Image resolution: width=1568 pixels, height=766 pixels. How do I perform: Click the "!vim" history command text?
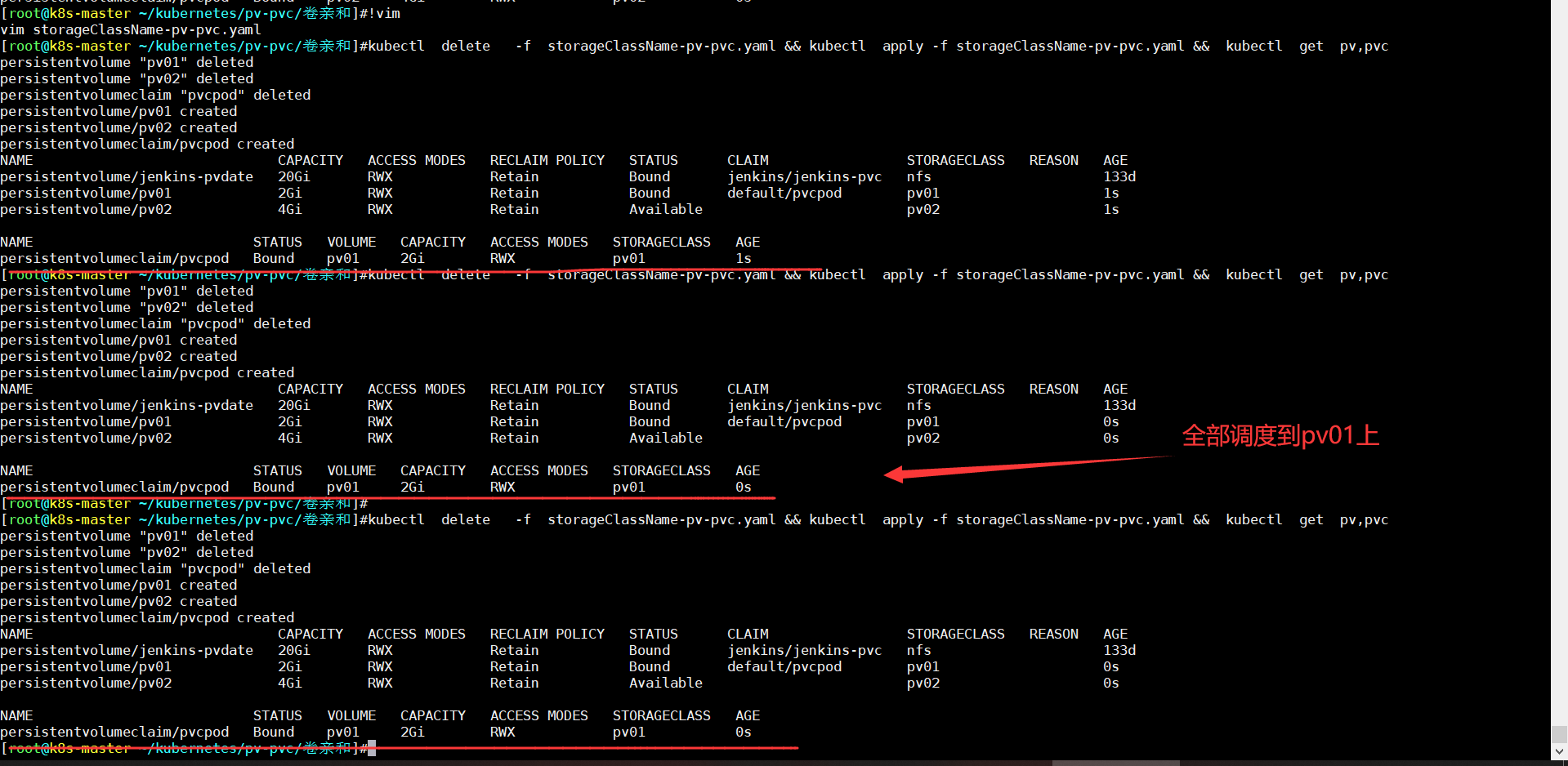384,13
